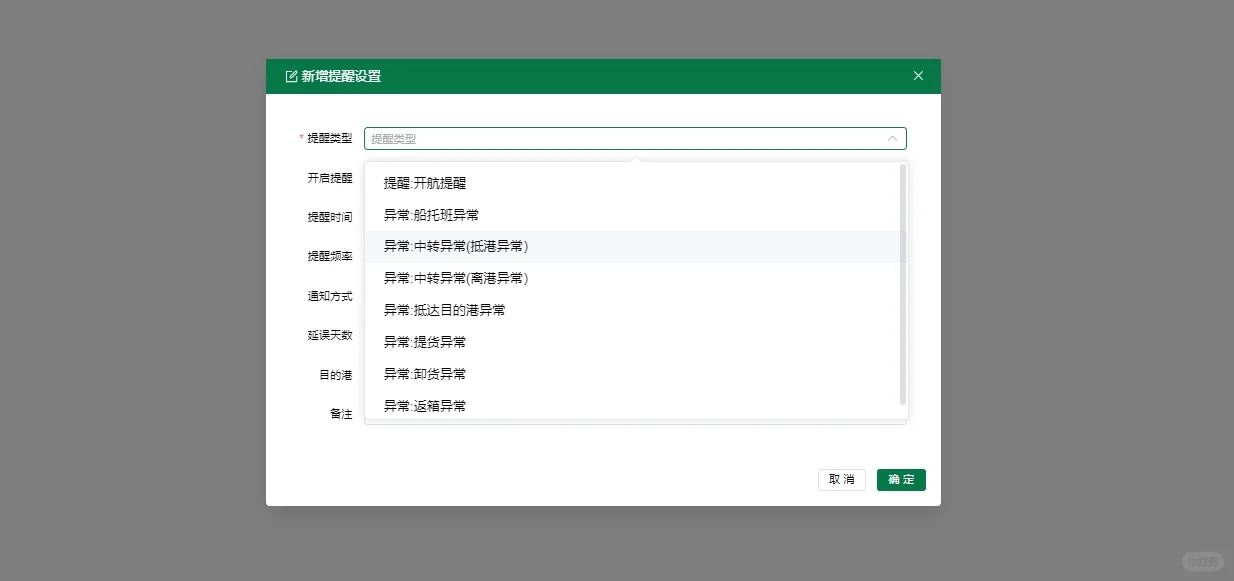Viewport: 1234px width, 581px height.
Task: Click the 小红书 watermark badge at bottom right
Action: coord(1203,562)
